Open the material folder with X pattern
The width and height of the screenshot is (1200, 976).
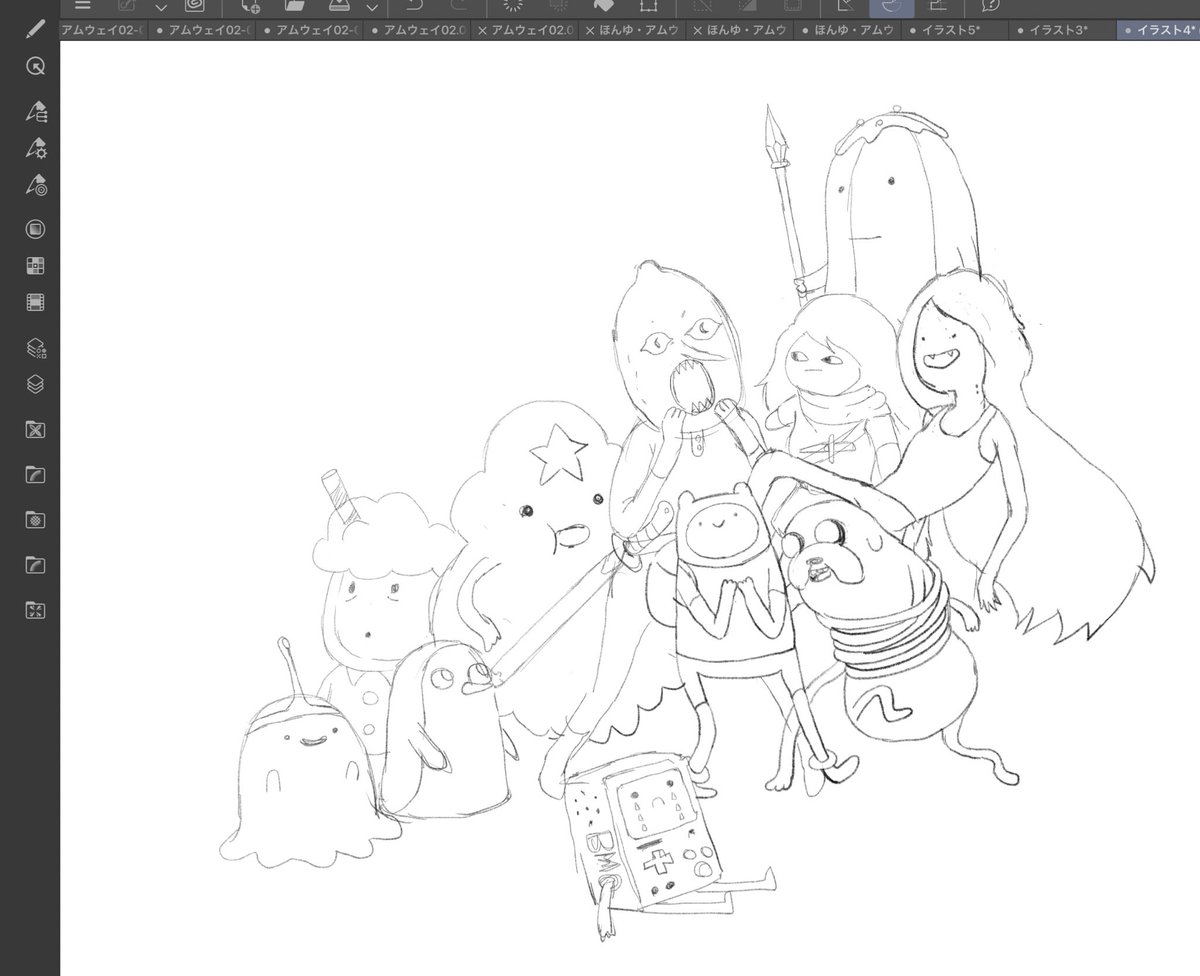pyautogui.click(x=35, y=430)
